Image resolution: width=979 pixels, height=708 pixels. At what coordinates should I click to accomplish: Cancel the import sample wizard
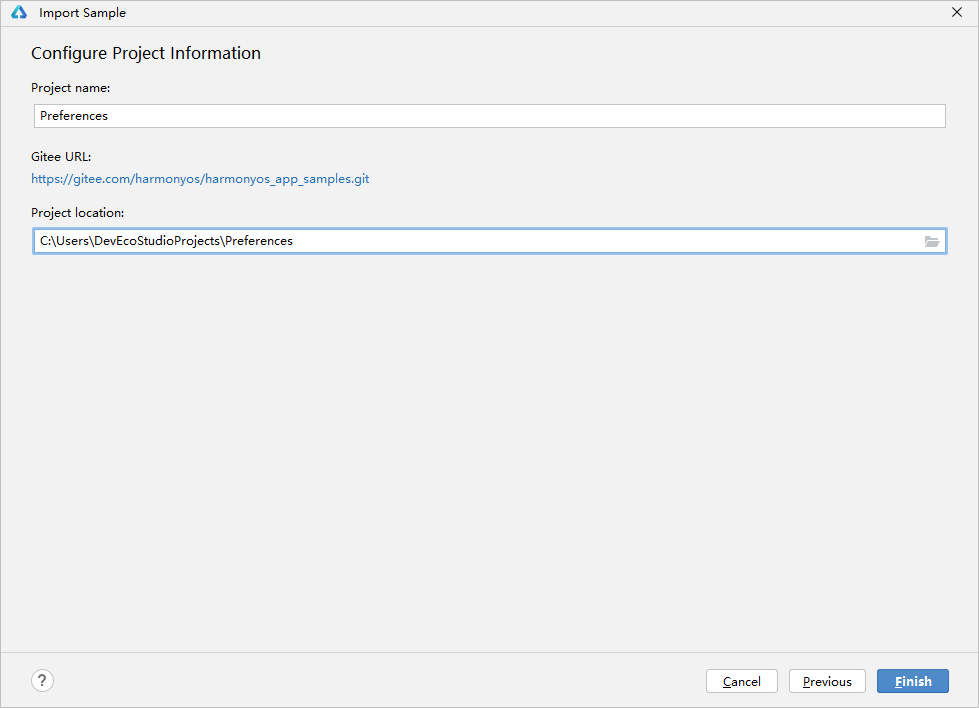click(x=742, y=681)
